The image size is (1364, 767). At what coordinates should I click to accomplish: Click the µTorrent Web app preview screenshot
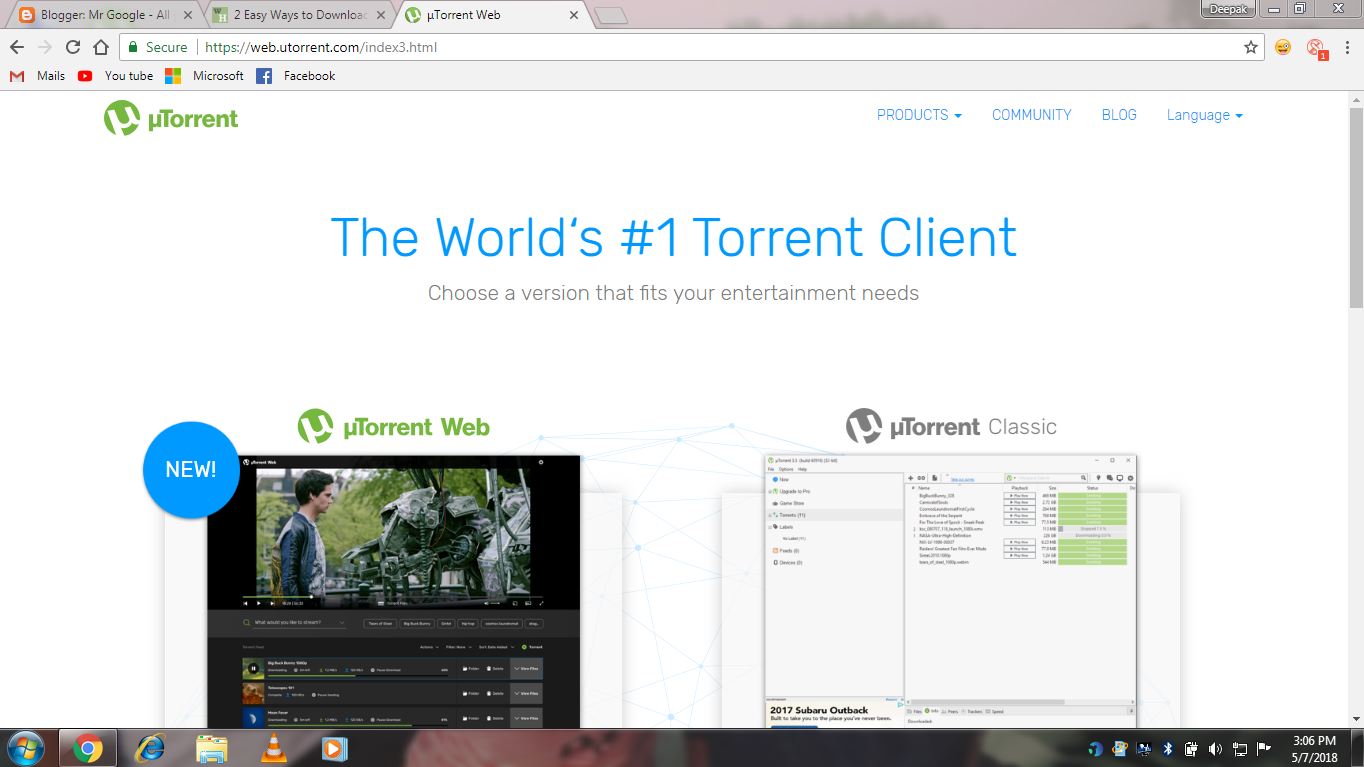tap(393, 592)
